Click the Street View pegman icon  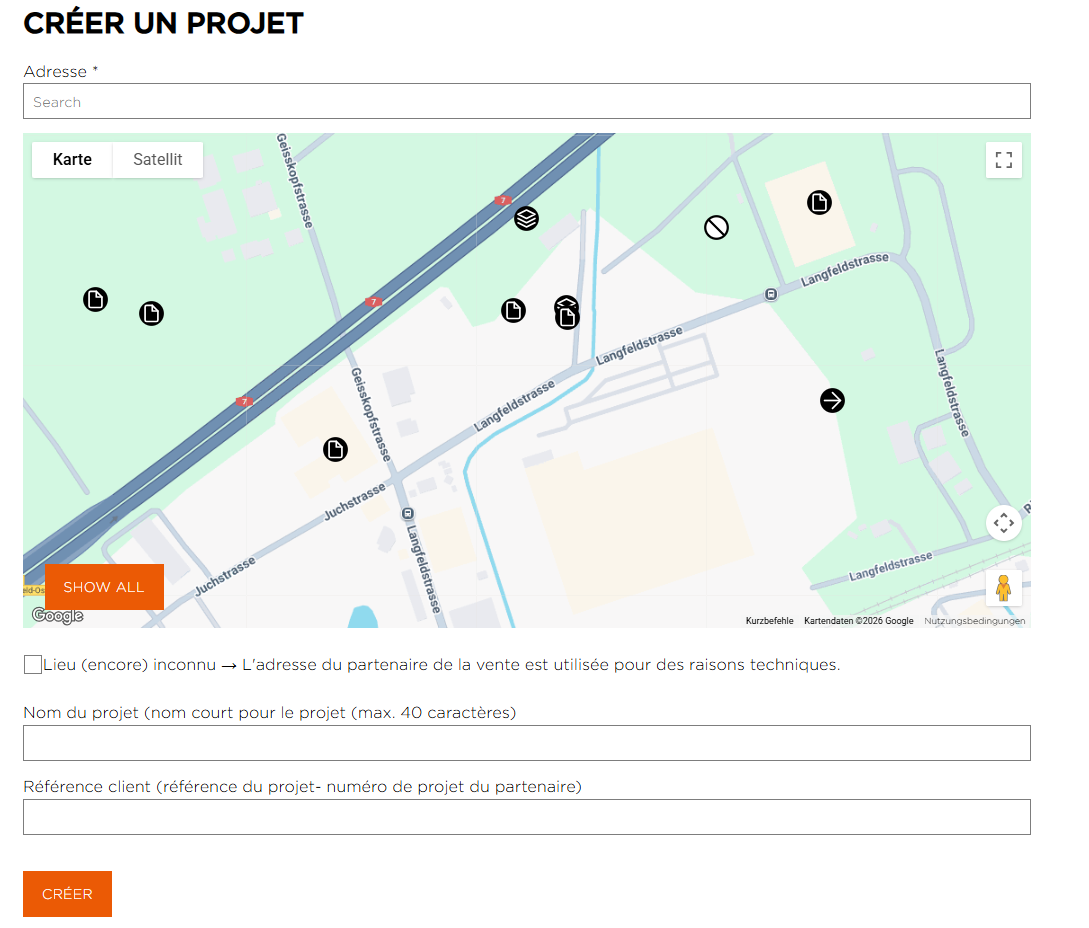tap(1004, 588)
